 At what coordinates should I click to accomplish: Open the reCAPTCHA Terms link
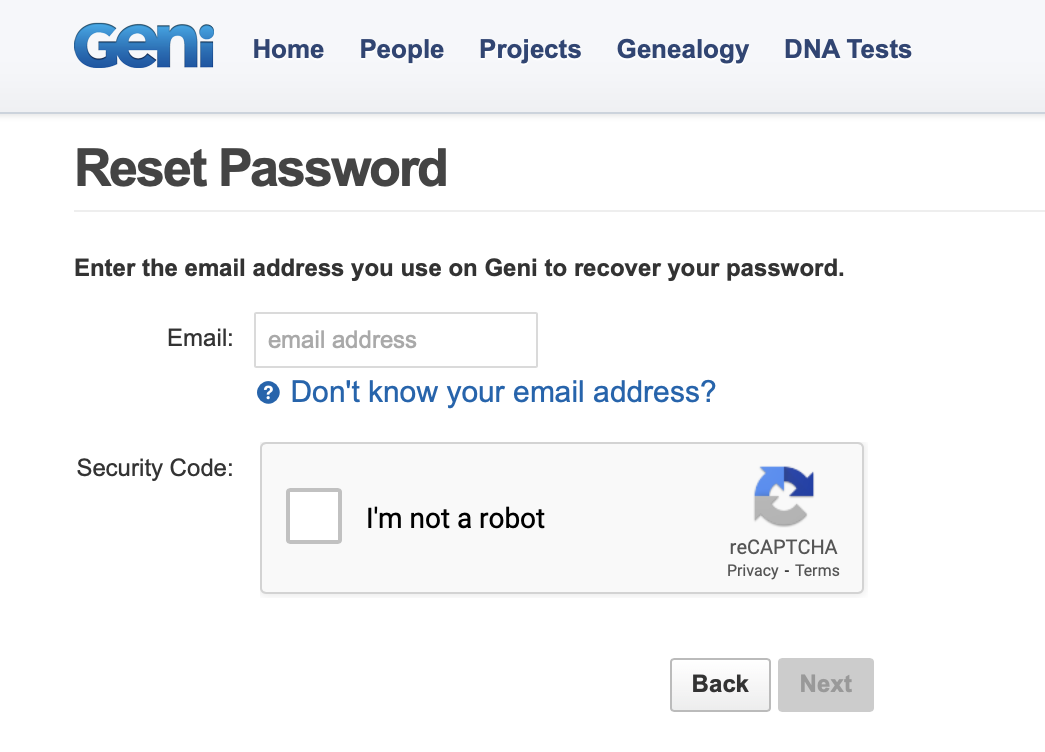[x=818, y=570]
